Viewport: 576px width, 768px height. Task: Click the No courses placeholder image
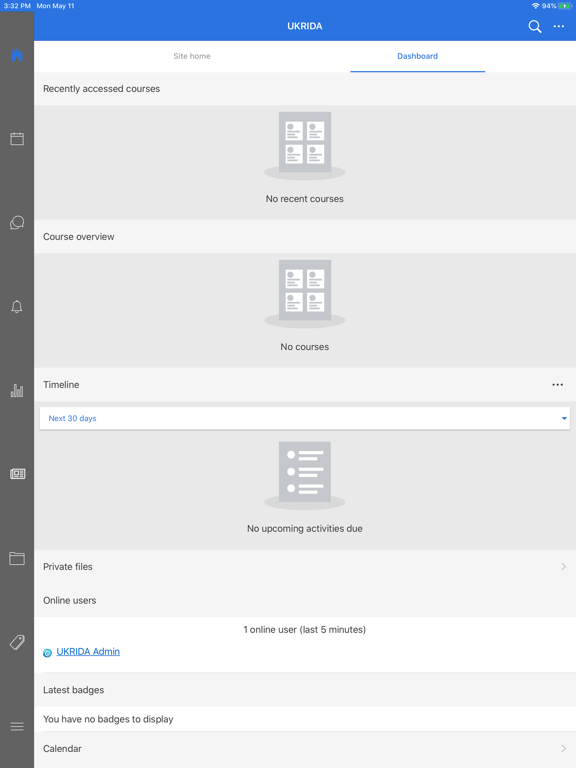[x=305, y=294]
